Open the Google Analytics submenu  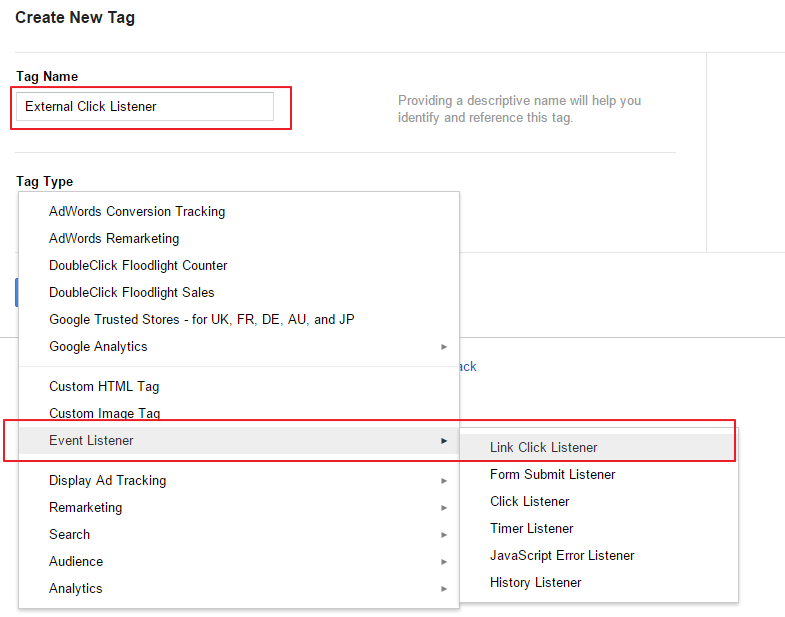pyautogui.click(x=239, y=347)
